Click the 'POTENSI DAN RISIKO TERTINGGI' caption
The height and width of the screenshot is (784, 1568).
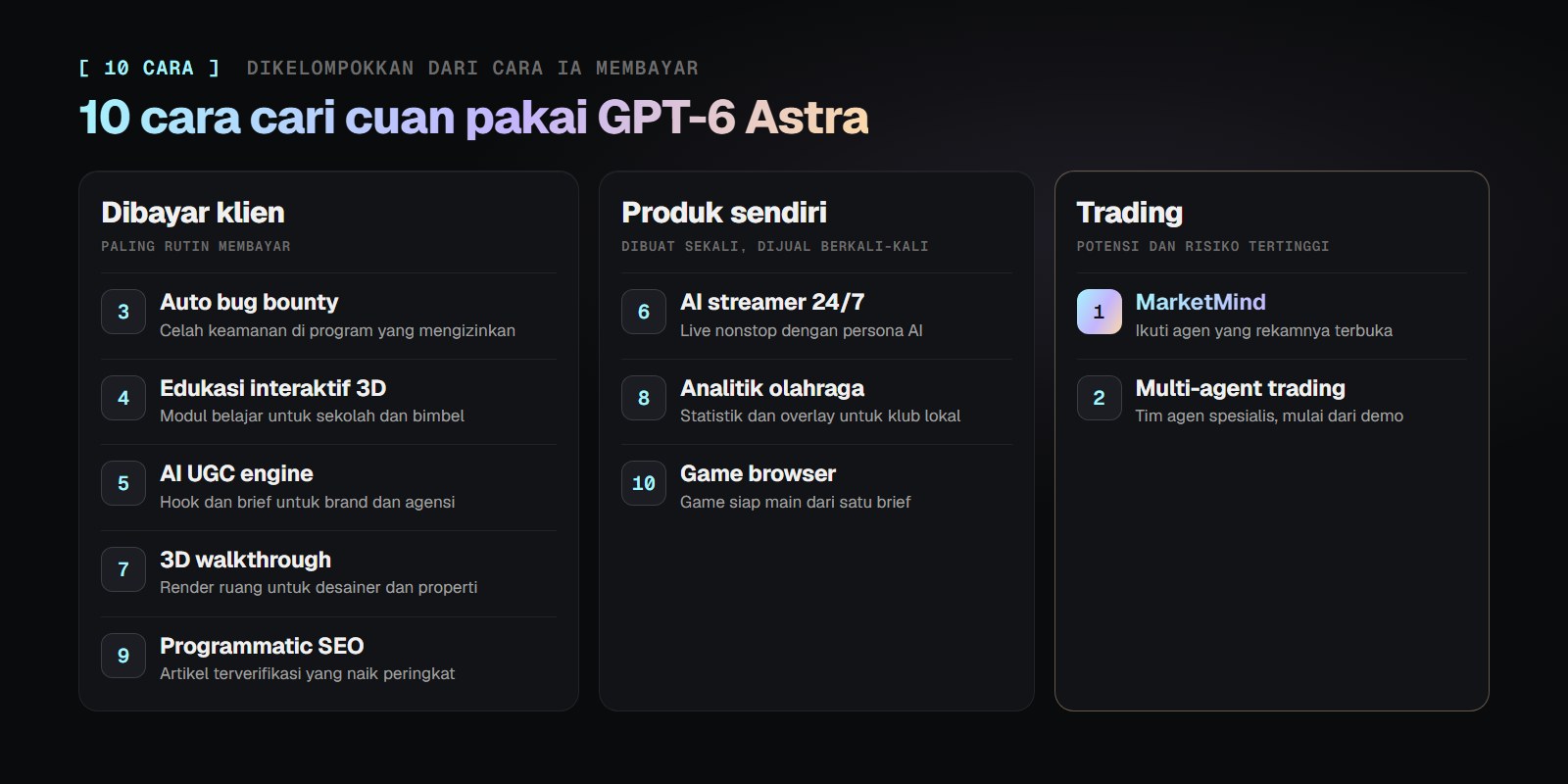click(x=1203, y=246)
